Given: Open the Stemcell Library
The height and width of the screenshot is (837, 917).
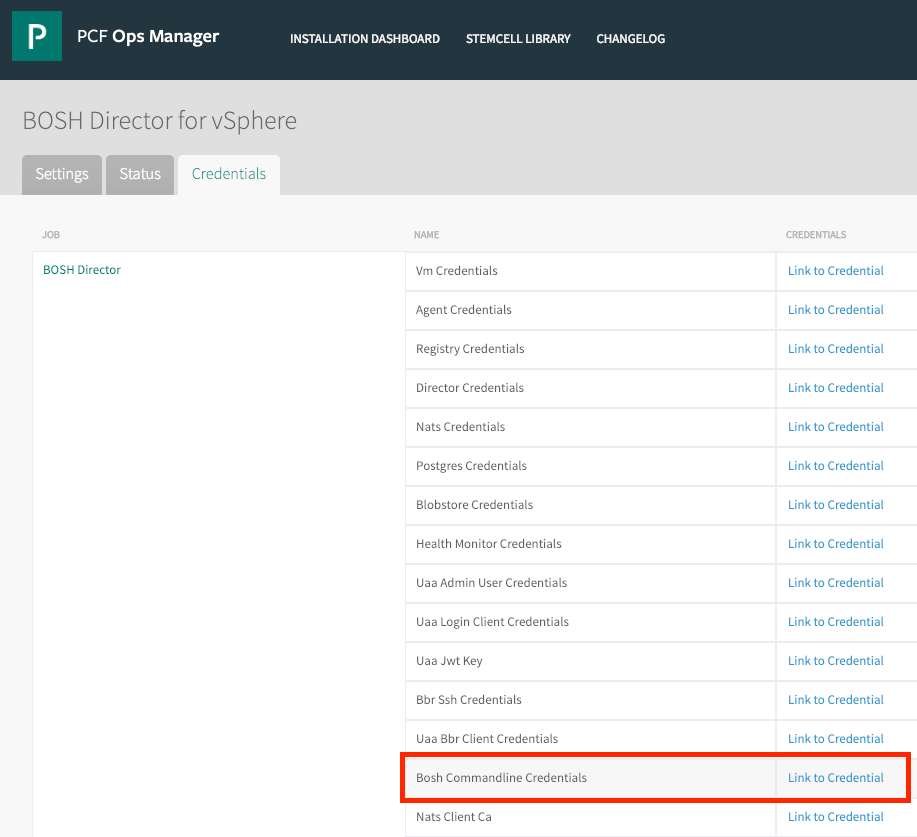Looking at the screenshot, I should (517, 39).
